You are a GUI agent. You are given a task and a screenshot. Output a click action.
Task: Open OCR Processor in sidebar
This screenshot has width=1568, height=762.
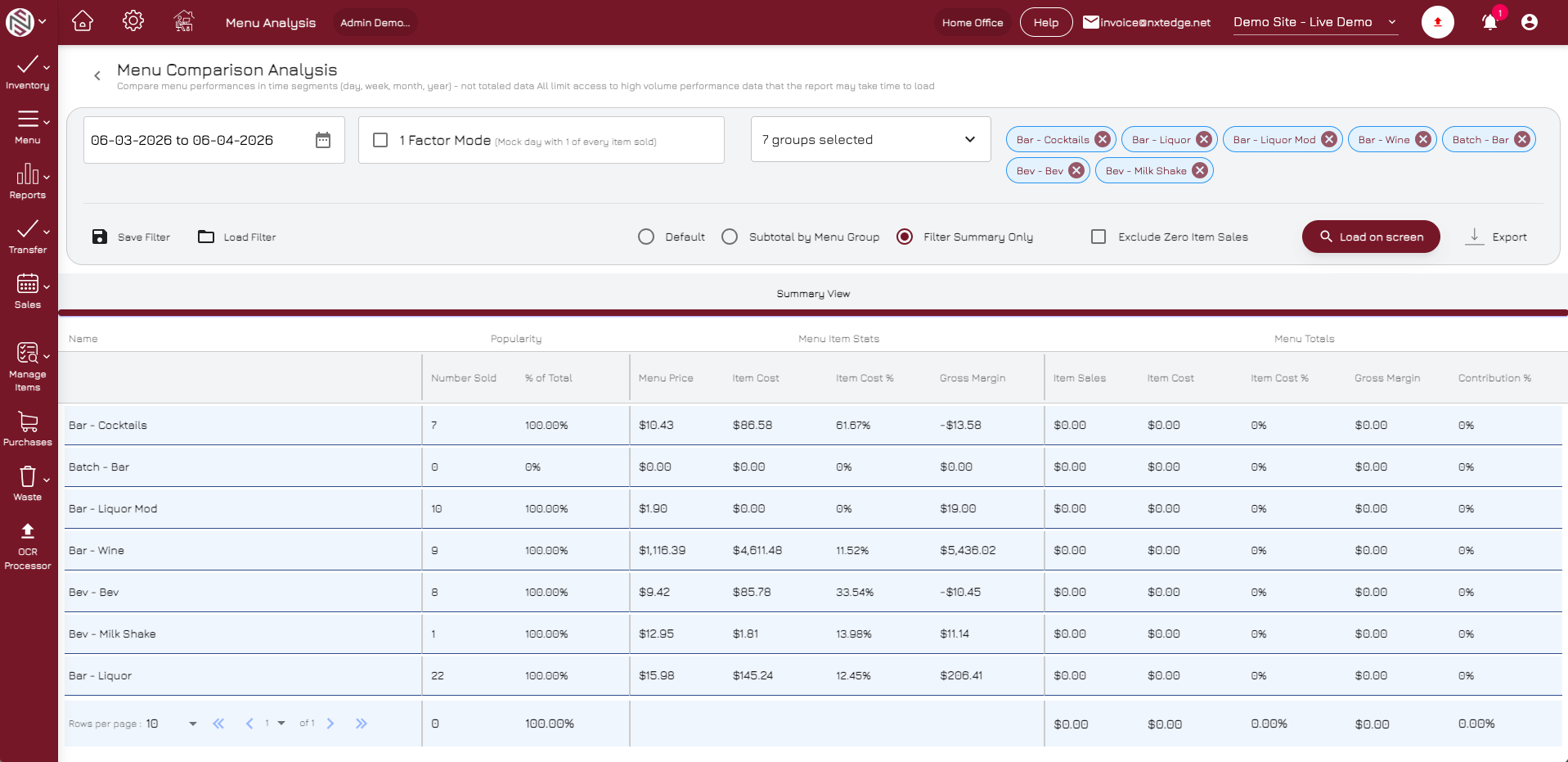[x=28, y=547]
